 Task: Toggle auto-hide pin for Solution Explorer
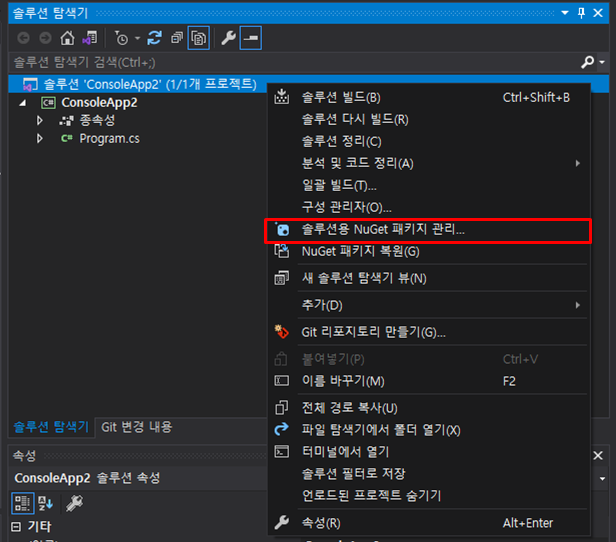click(581, 13)
